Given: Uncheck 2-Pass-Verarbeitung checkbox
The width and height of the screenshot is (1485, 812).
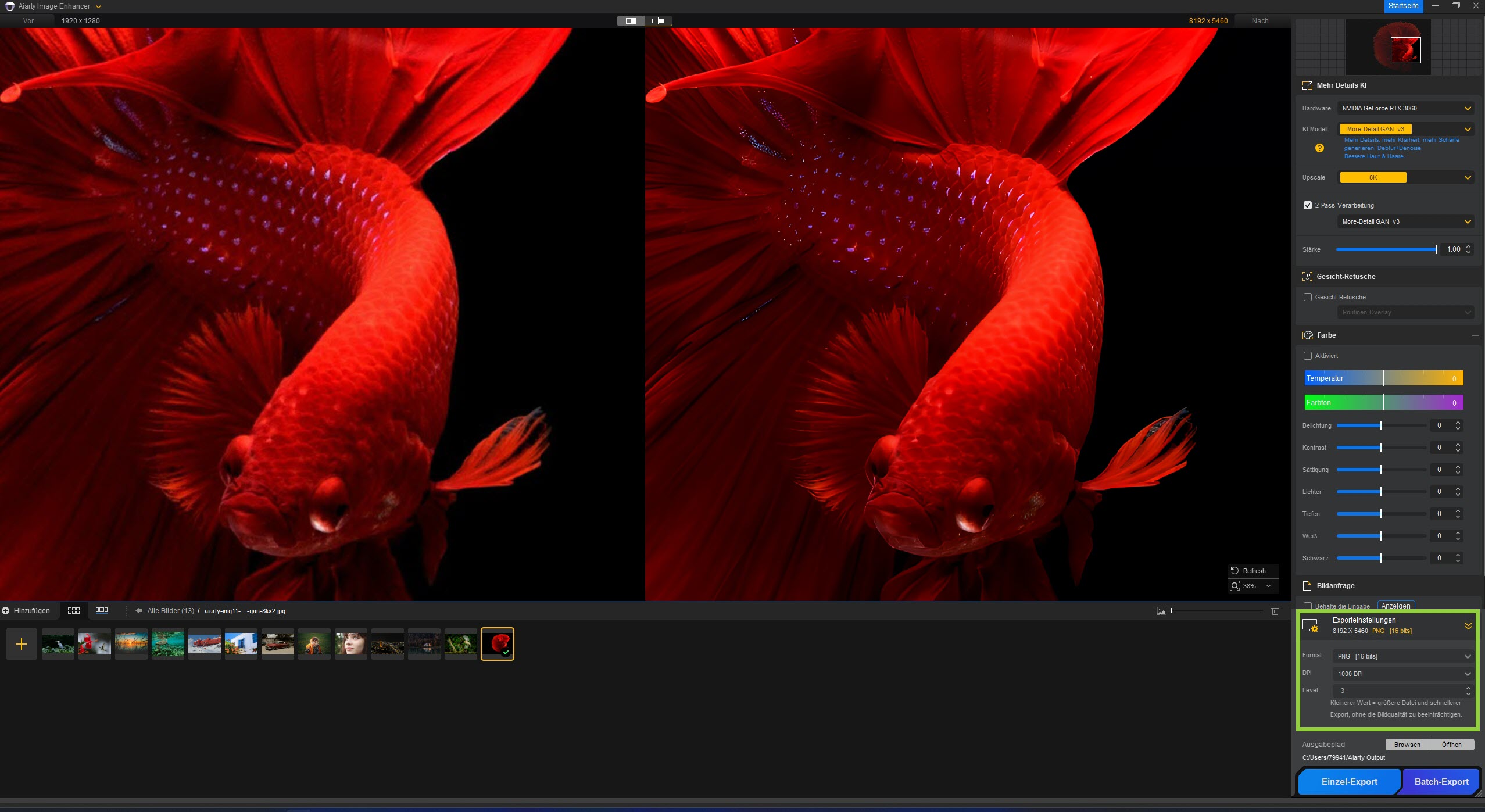Looking at the screenshot, I should tap(1308, 205).
